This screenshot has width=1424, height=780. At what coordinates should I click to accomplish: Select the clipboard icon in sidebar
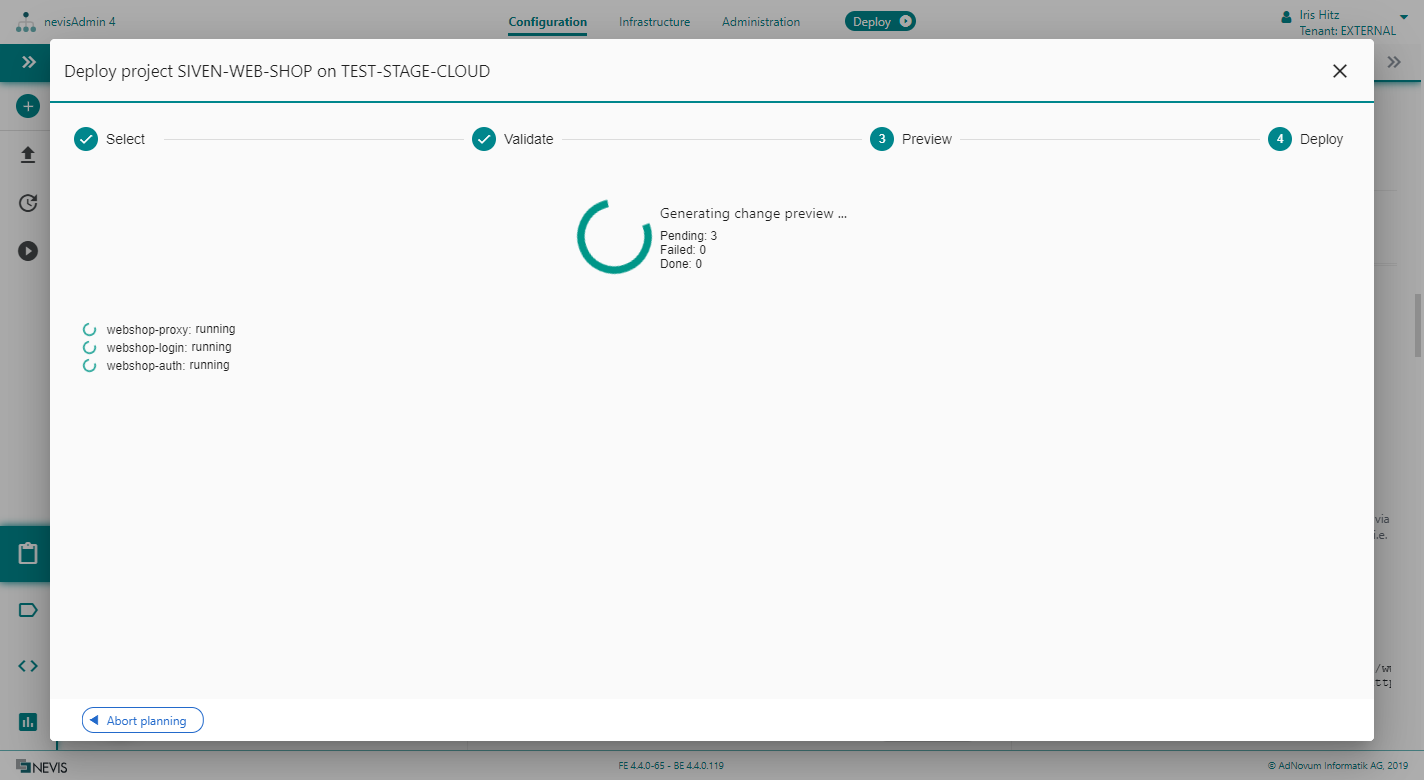28,554
